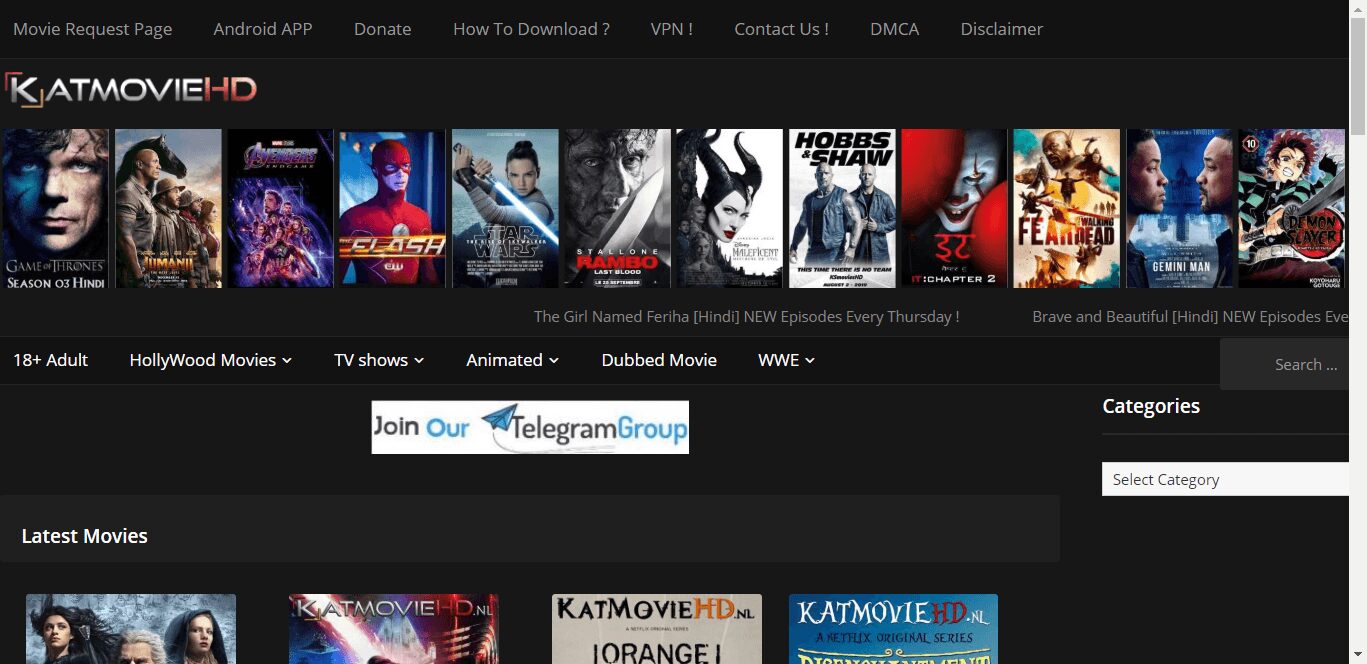Open The Flash poster
Screen dimensions: 1367x664
click(392, 209)
